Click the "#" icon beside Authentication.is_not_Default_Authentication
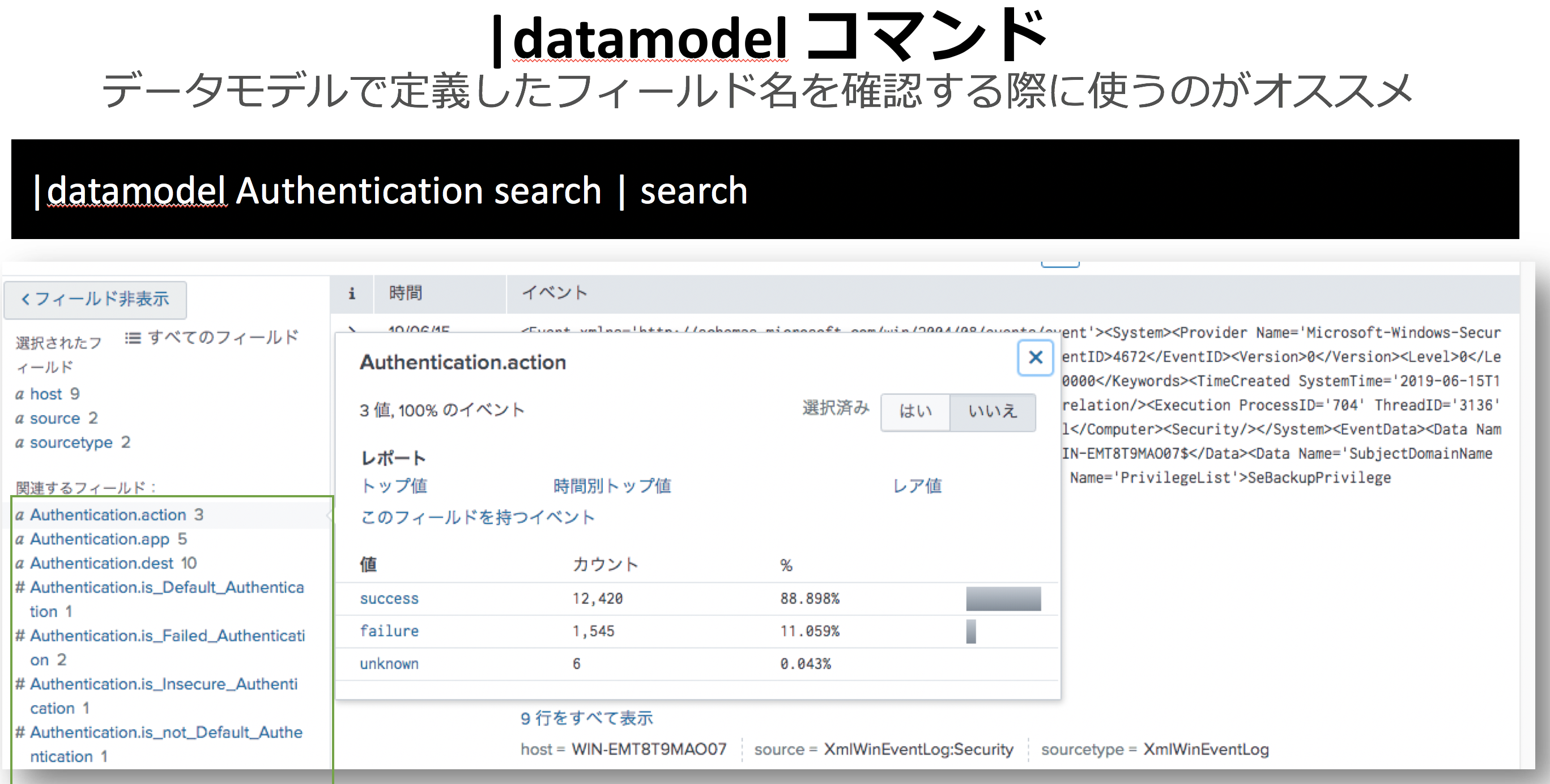The height and width of the screenshot is (784, 1550). [x=19, y=732]
